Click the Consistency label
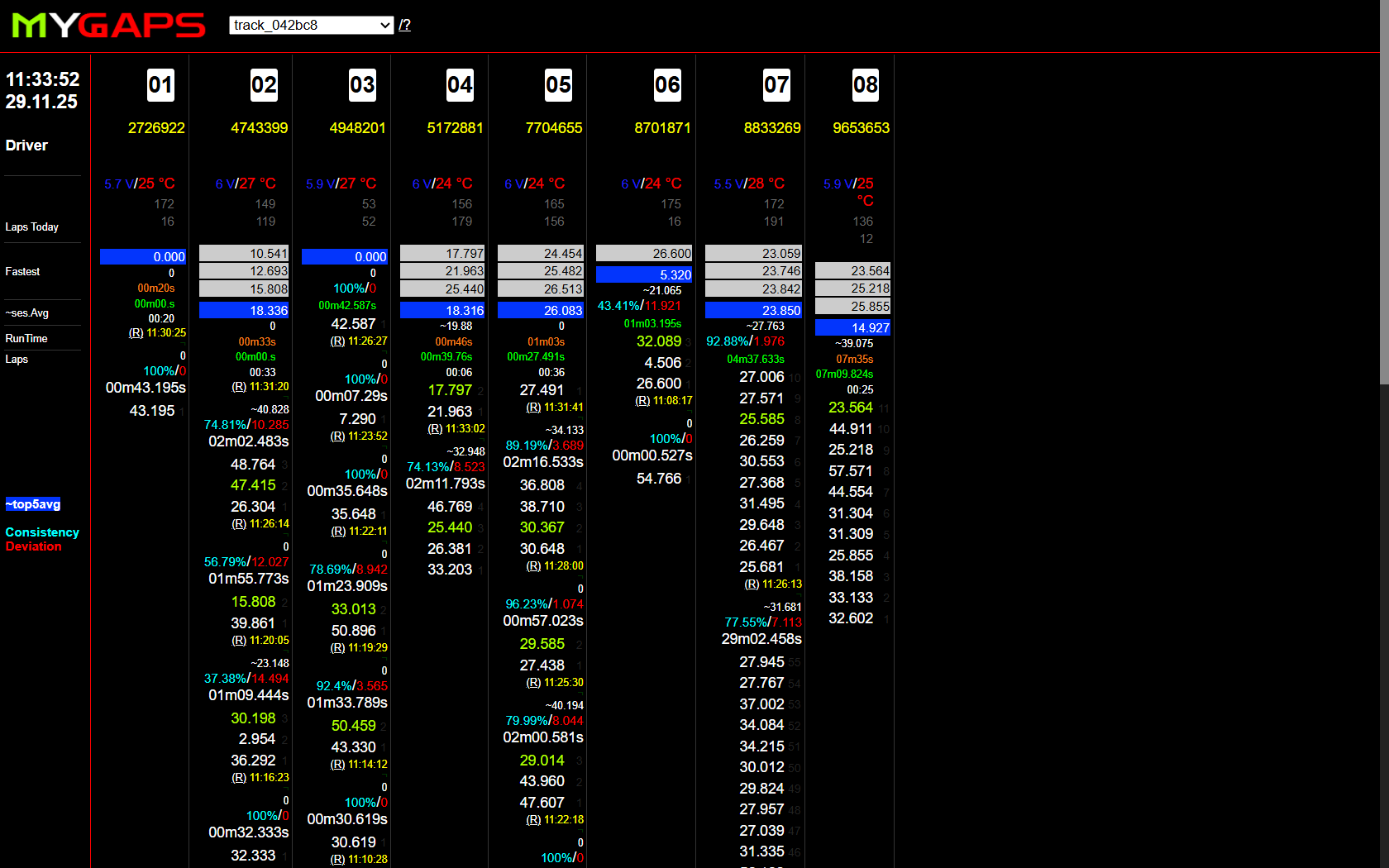 pyautogui.click(x=42, y=532)
